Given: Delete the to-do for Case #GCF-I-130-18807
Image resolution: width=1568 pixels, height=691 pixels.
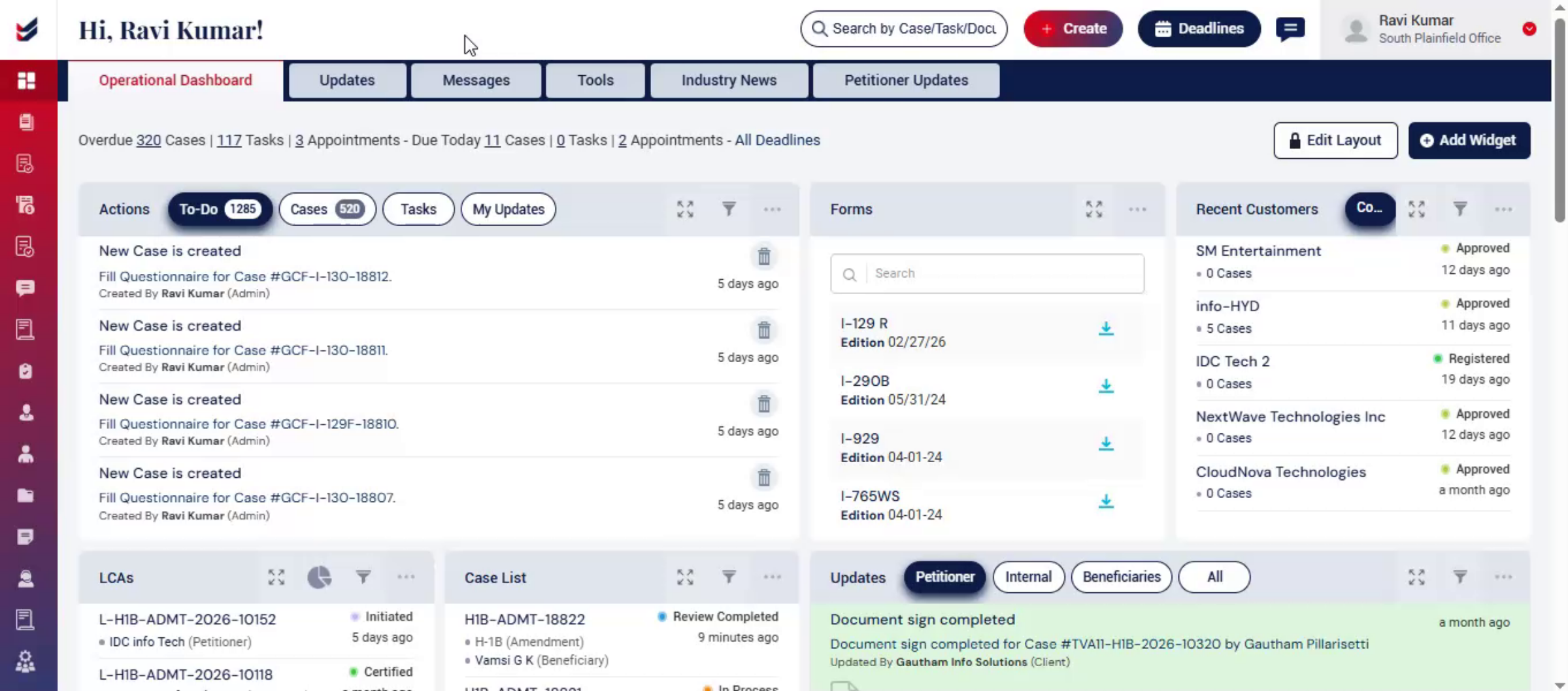Looking at the screenshot, I should tap(764, 478).
